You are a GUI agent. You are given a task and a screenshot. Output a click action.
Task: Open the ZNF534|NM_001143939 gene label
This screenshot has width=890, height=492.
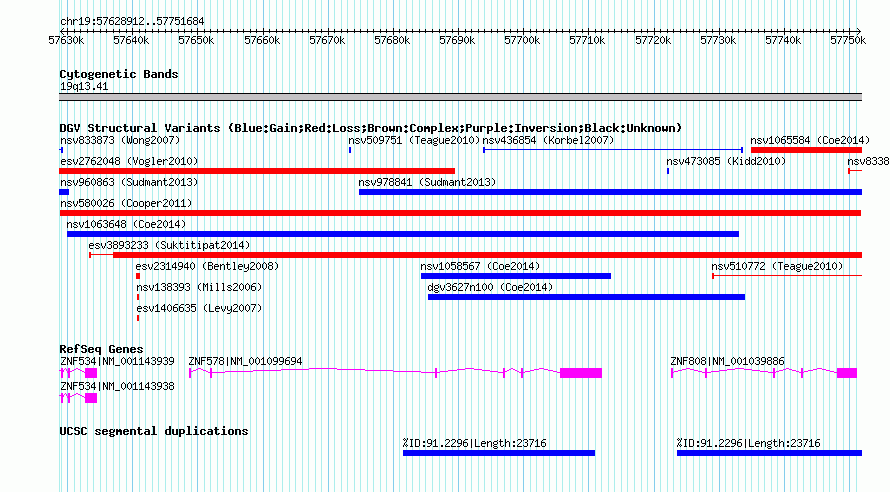pos(117,361)
